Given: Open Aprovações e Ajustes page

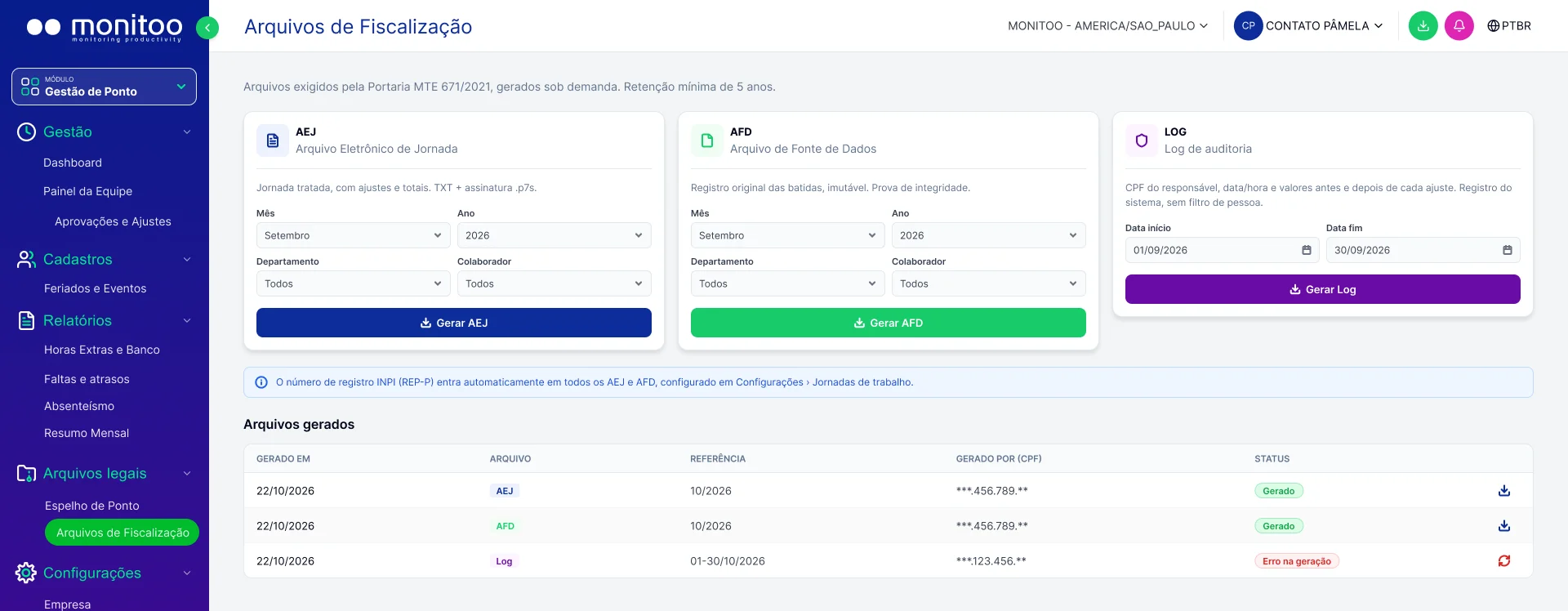Looking at the screenshot, I should tap(113, 221).
